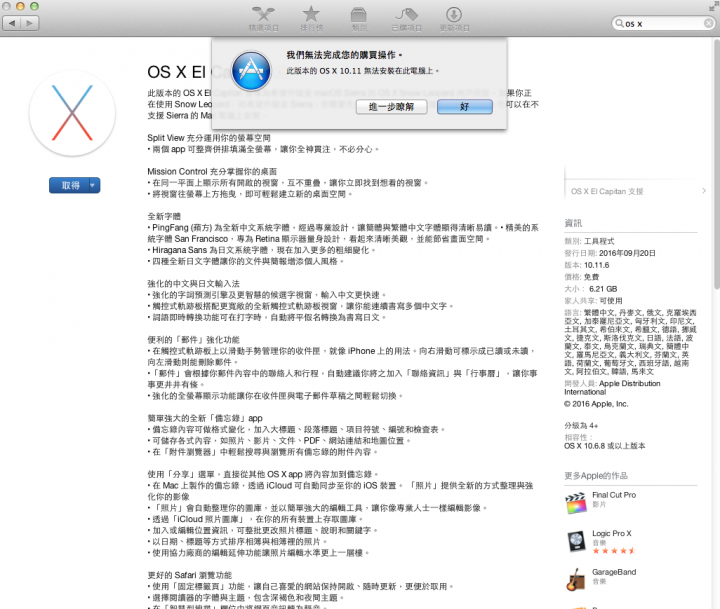Image resolution: width=720 pixels, height=609 pixels.
Task: Click the OS X El Capitan app icon
Action: click(72, 113)
